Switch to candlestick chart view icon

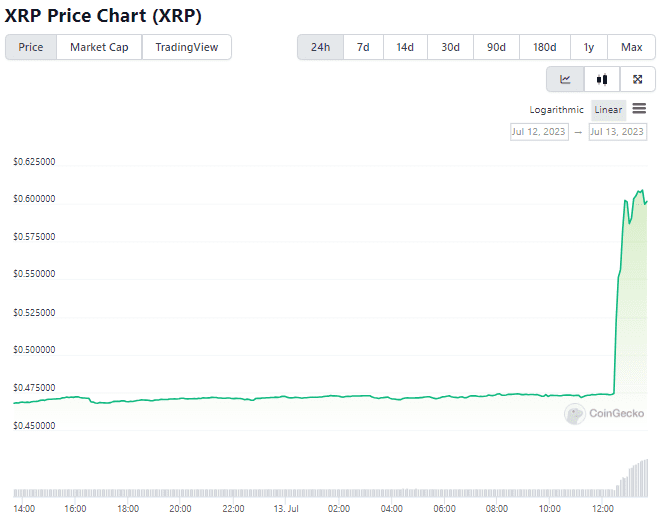[602, 79]
